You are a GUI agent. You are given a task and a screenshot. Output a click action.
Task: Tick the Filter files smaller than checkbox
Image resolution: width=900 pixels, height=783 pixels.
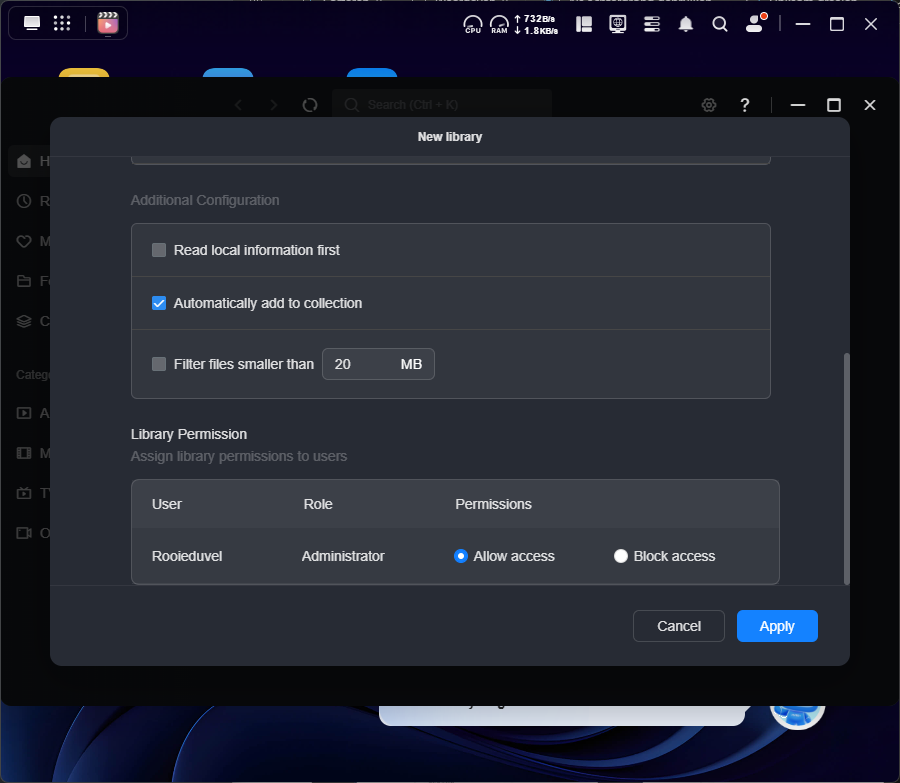pos(159,364)
